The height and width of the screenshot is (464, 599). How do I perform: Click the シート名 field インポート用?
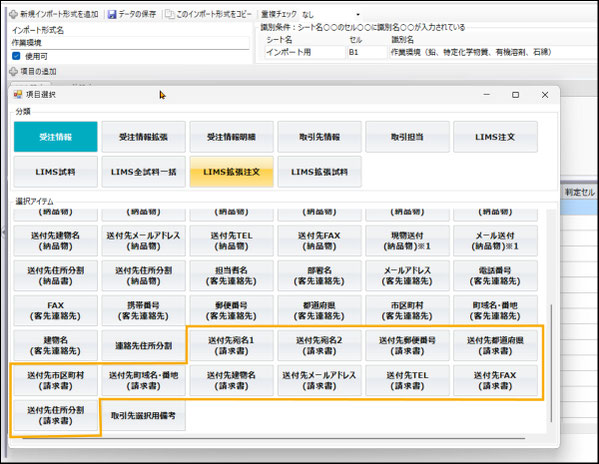pyautogui.click(x=304, y=52)
